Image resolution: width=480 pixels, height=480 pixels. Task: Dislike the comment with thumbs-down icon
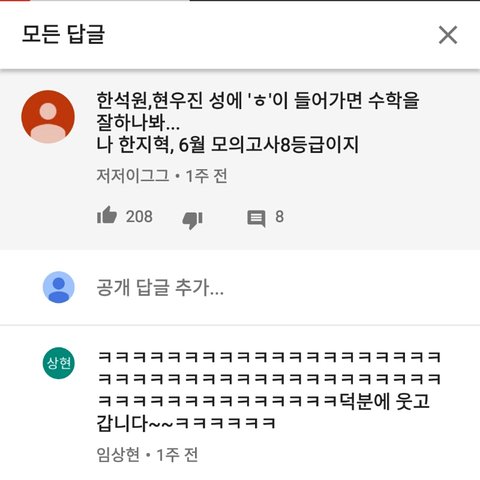pyautogui.click(x=193, y=220)
